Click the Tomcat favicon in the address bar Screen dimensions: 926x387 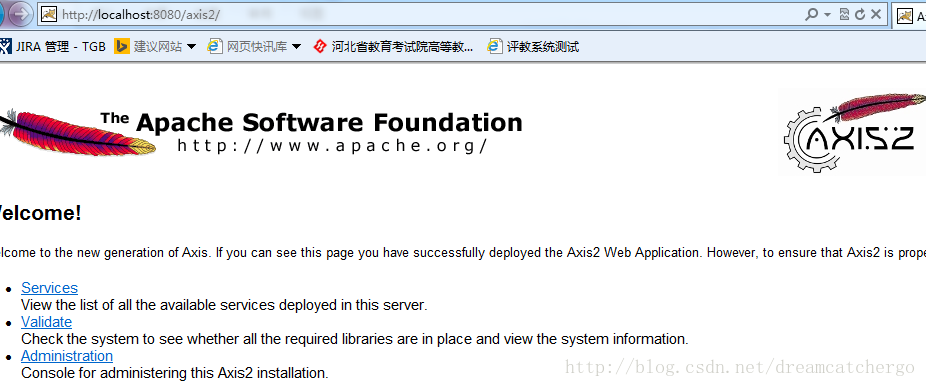pyautogui.click(x=48, y=15)
